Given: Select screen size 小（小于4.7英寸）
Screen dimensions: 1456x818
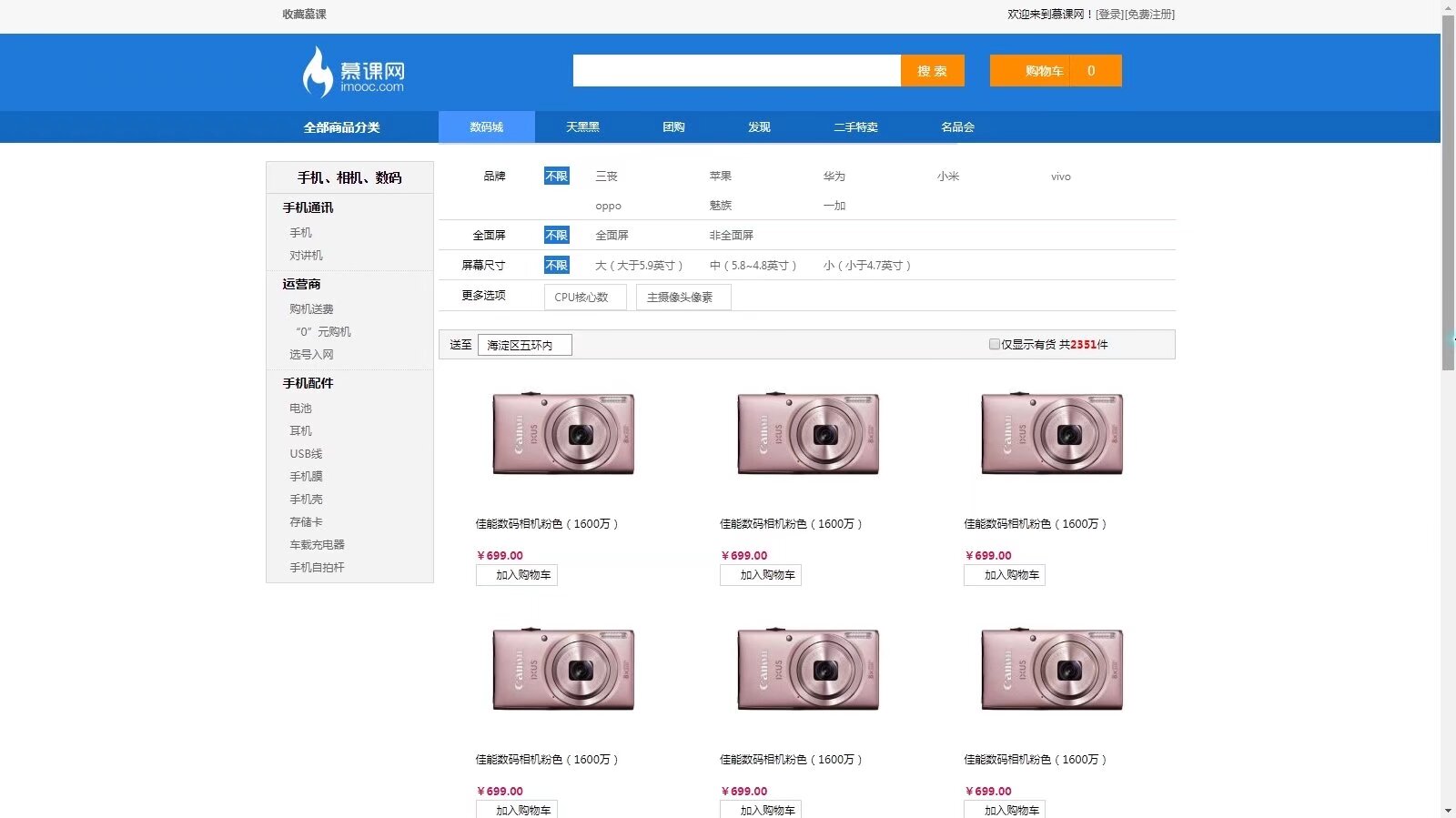Looking at the screenshot, I should click(866, 266).
